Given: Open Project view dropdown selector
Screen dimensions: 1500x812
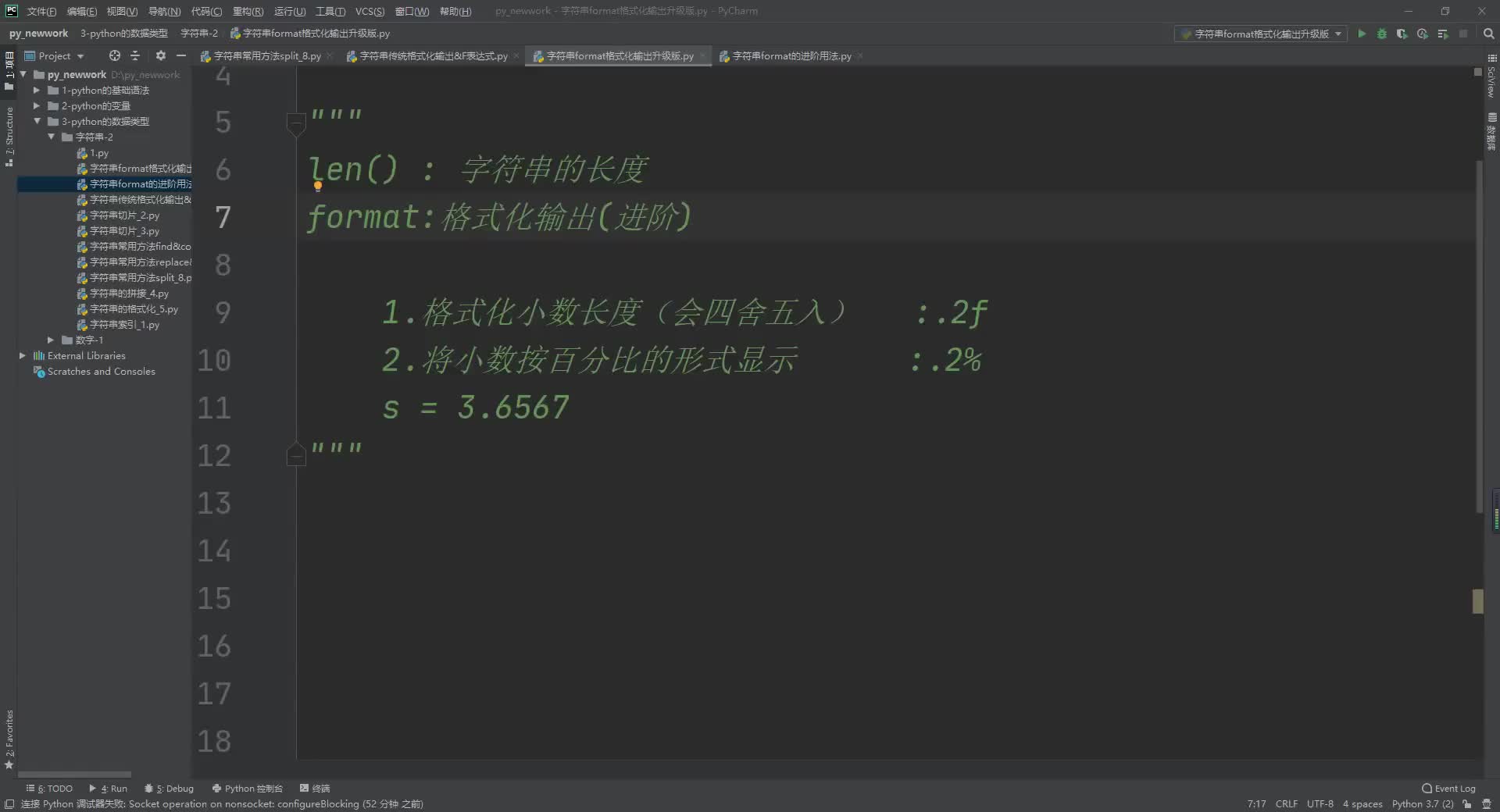Looking at the screenshot, I should click(55, 56).
